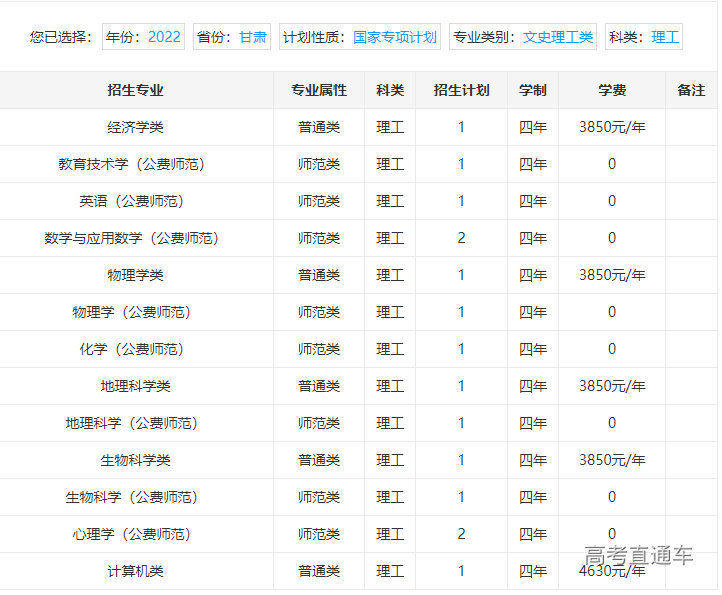
Task: Select 数学与应用数学（公费师范） major
Action: point(136,238)
